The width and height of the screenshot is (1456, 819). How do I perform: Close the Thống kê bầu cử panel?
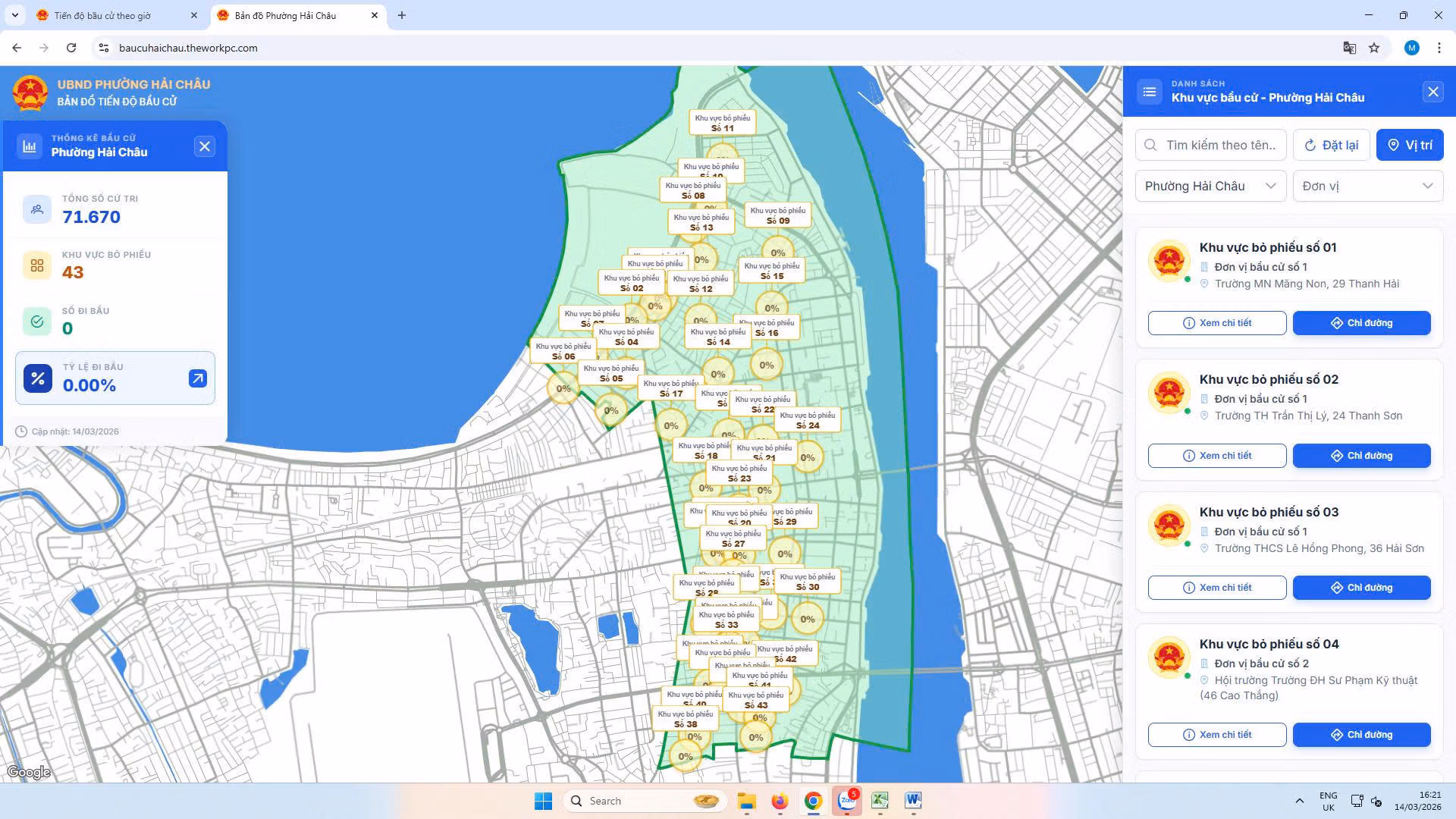tap(204, 146)
